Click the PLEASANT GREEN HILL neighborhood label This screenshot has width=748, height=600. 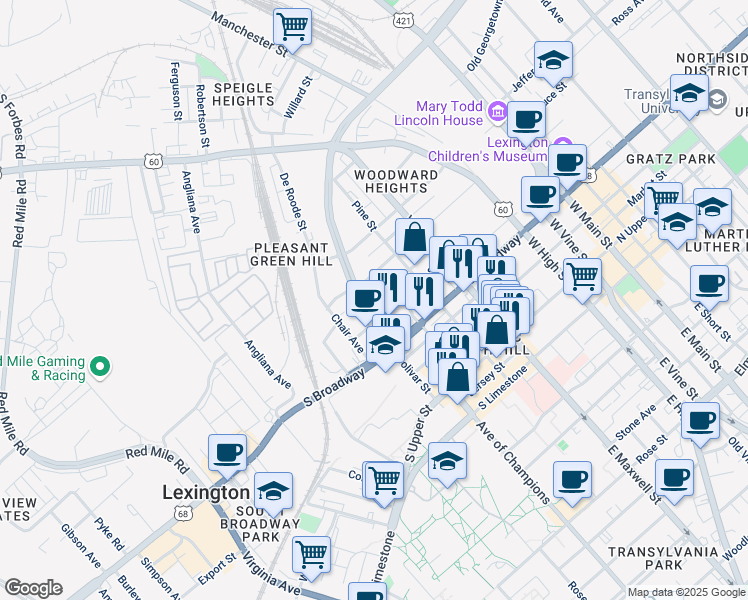(x=291, y=255)
